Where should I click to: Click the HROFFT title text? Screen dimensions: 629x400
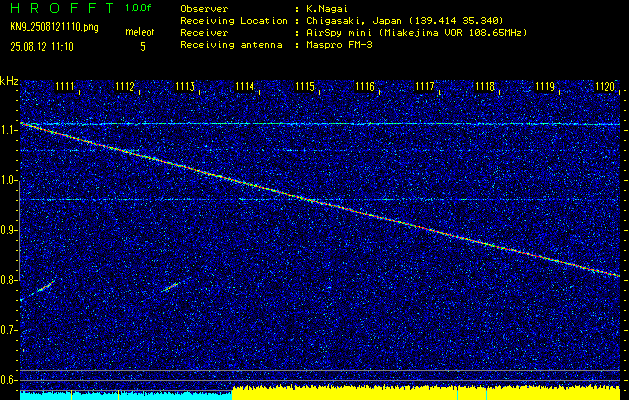tap(62, 8)
